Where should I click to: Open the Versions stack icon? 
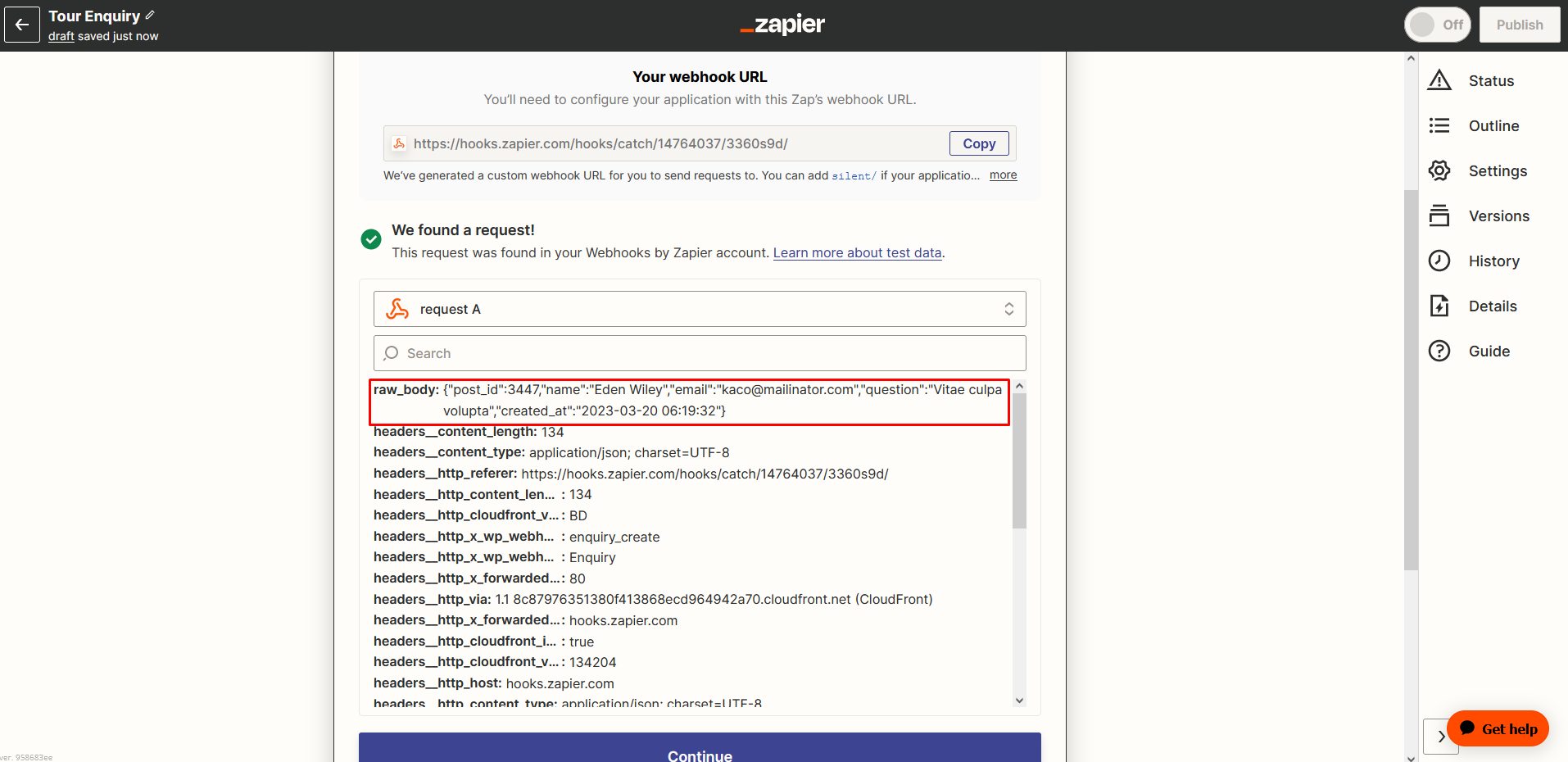1439,215
